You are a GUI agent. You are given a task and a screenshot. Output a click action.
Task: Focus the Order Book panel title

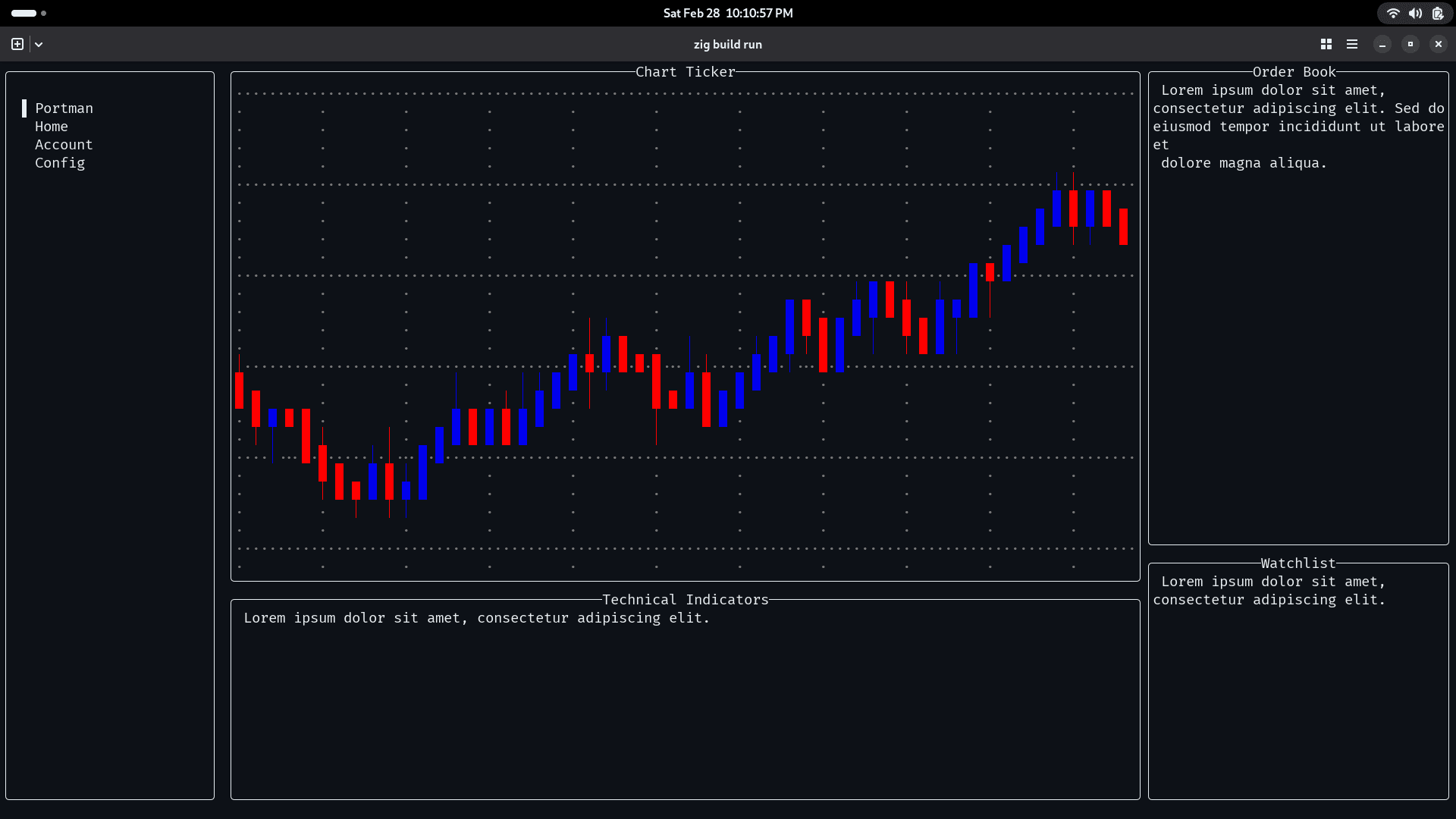pos(1294,72)
